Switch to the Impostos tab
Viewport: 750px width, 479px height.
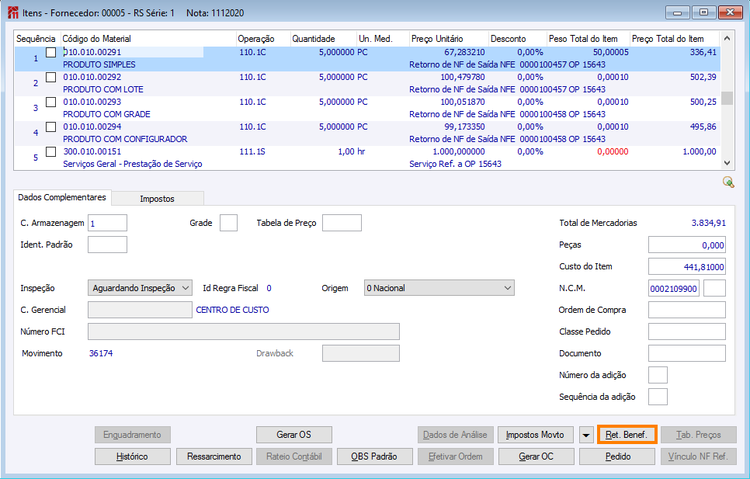[x=157, y=199]
